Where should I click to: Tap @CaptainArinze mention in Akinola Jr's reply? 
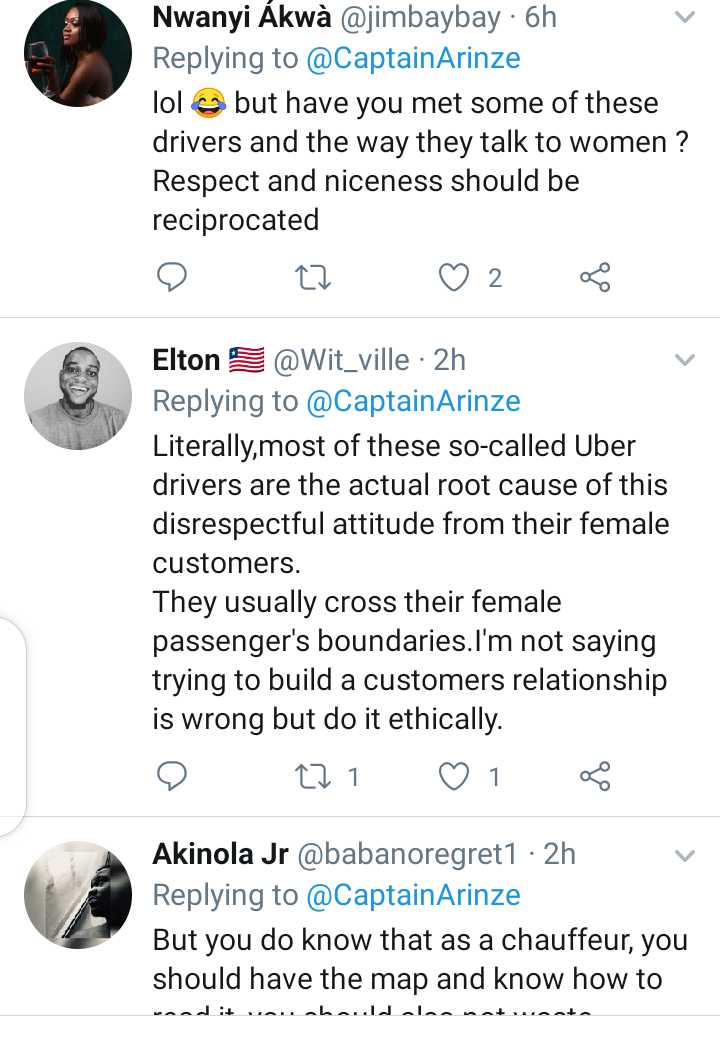point(414,895)
